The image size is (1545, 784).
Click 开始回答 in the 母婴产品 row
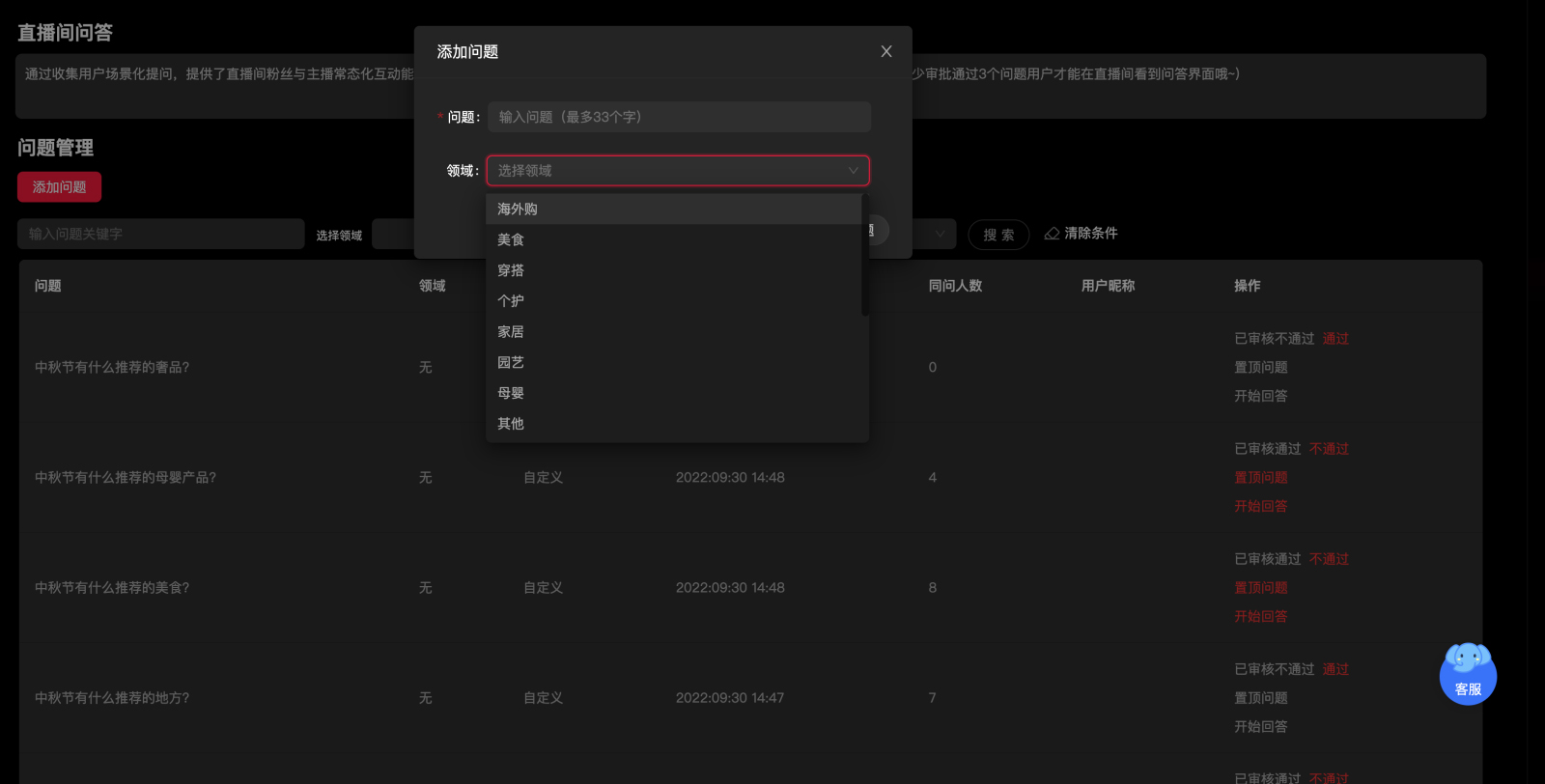[x=1261, y=506]
